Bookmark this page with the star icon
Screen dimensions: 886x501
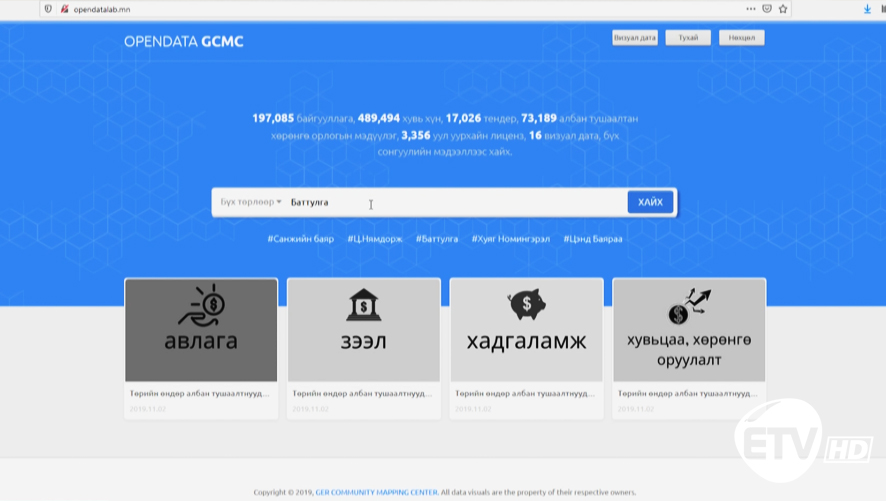783,9
